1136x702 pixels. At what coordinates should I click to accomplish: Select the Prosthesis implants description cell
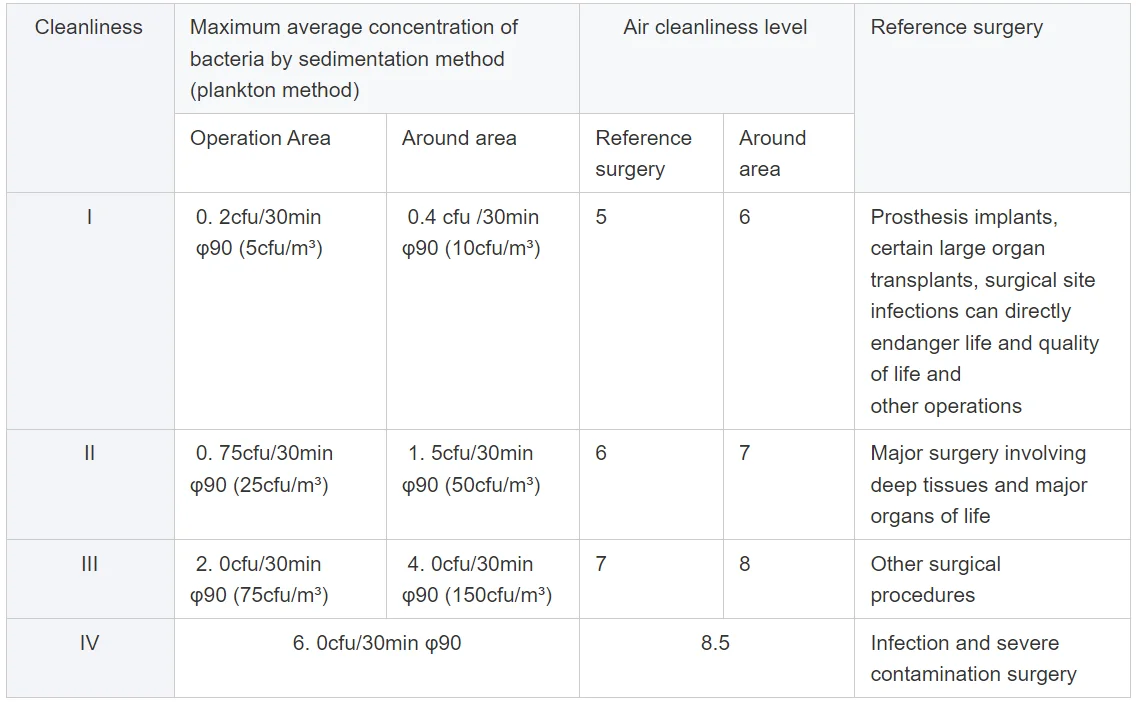click(984, 311)
